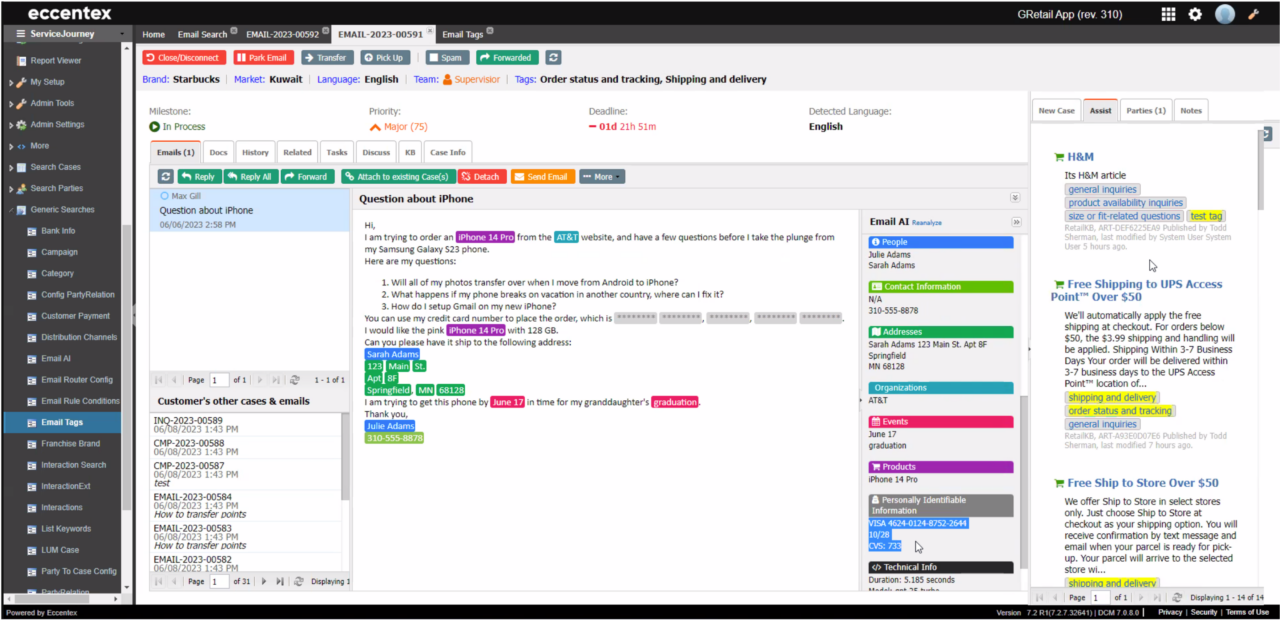Click the user avatar in top bar
The width and height of the screenshot is (1280, 620).
(1225, 14)
